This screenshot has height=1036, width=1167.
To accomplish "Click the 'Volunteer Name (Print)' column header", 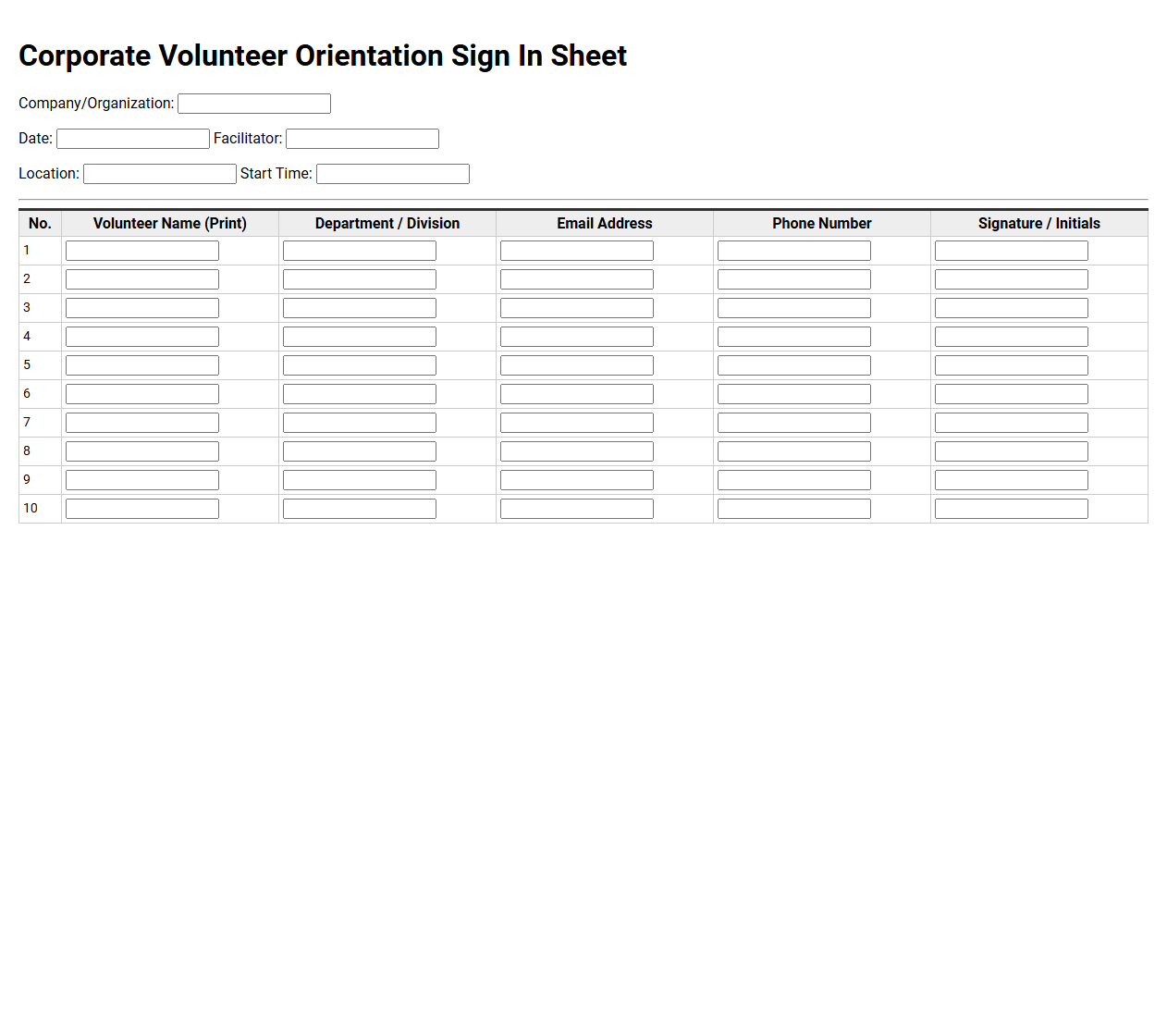I will pos(170,224).
